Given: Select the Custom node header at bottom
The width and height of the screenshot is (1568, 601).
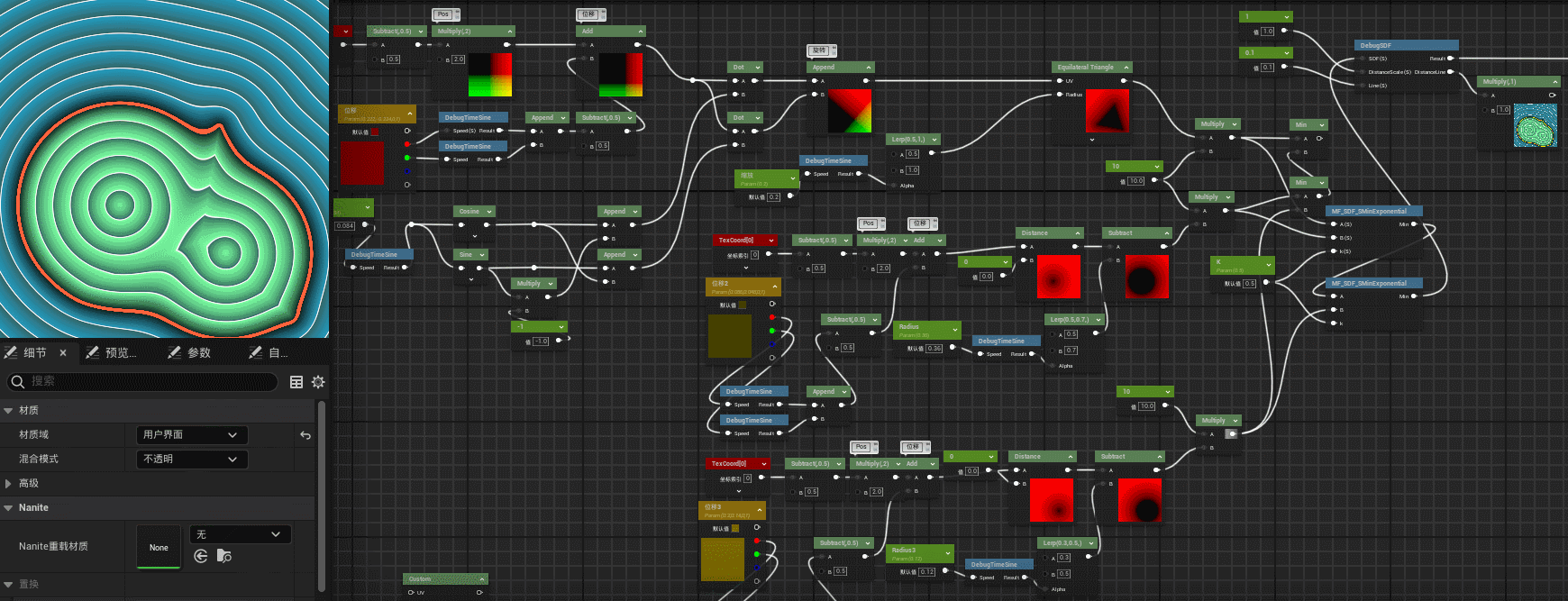Looking at the screenshot, I should pyautogui.click(x=445, y=578).
